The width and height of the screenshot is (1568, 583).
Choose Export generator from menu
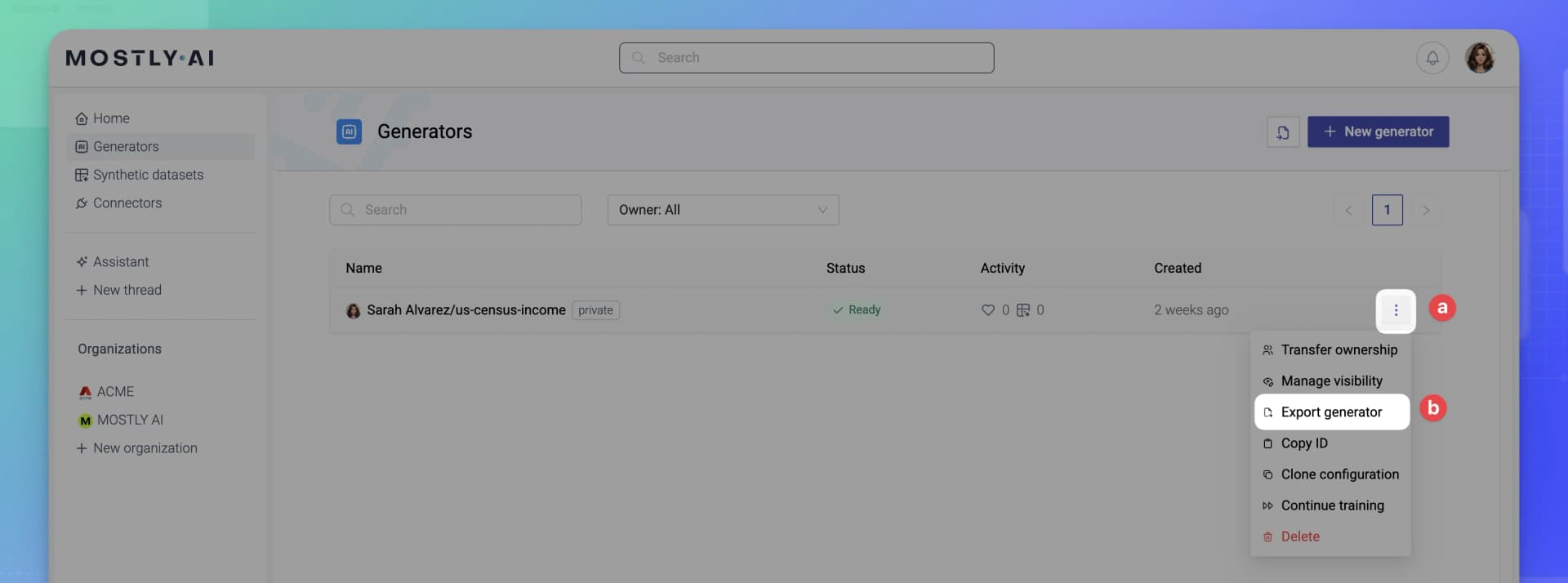point(1331,412)
